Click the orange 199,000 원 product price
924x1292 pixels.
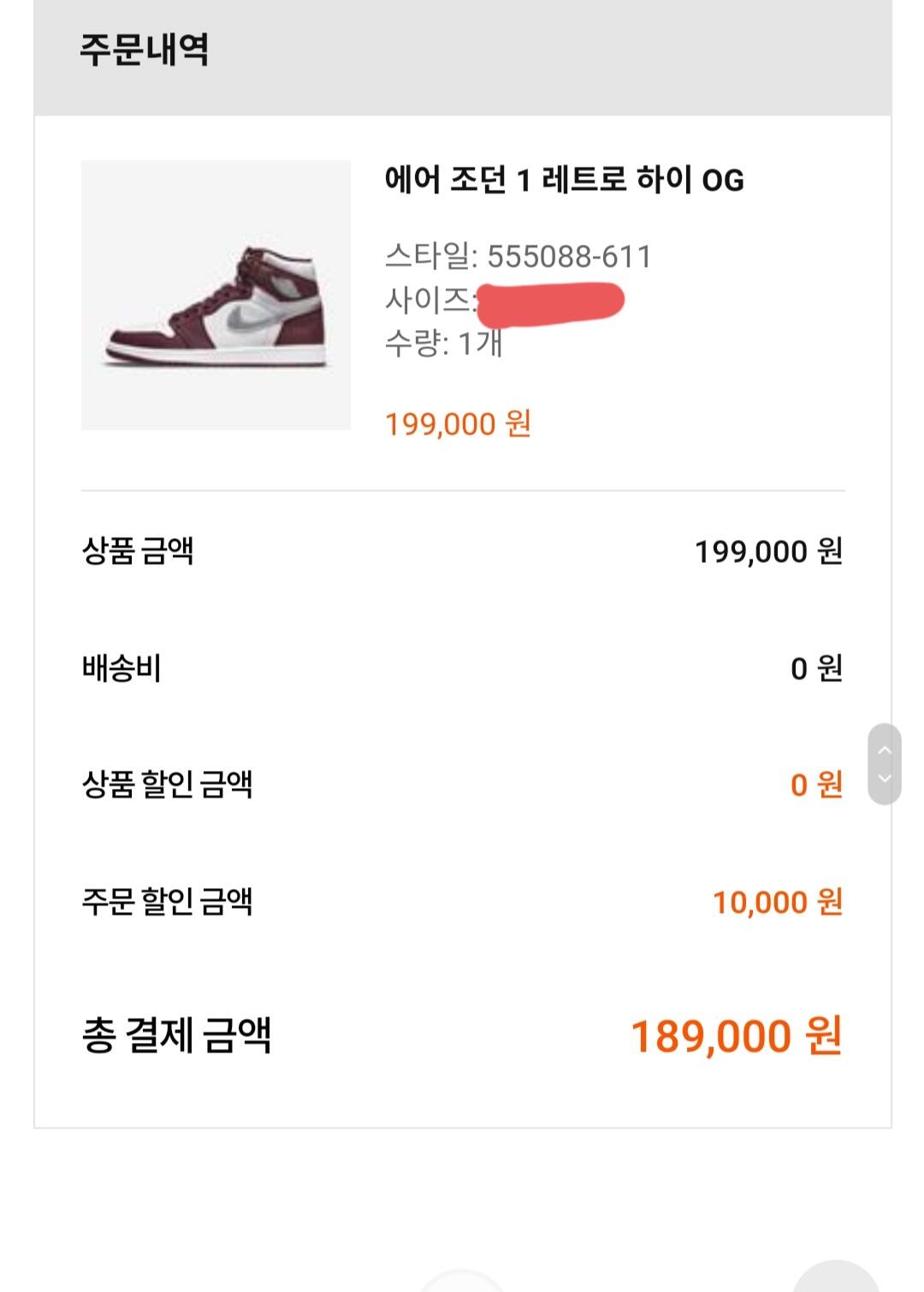[x=458, y=424]
